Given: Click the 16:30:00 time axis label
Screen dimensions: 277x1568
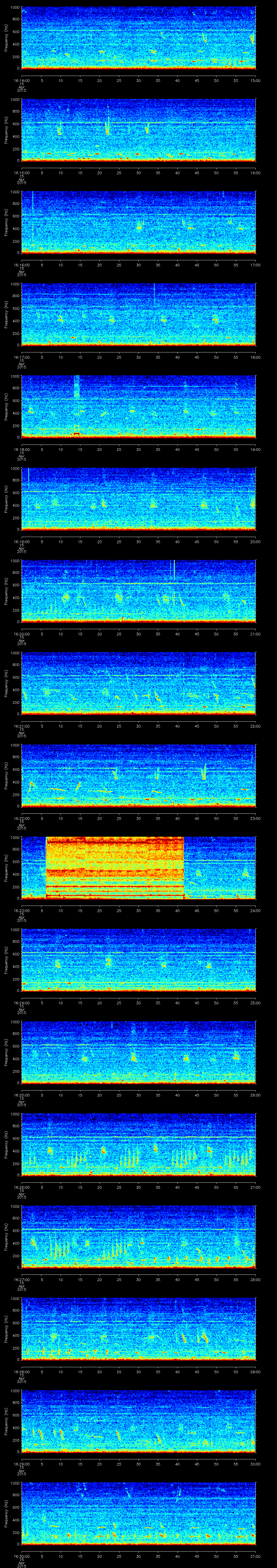Looking at the screenshot, I should click(x=21, y=1556).
